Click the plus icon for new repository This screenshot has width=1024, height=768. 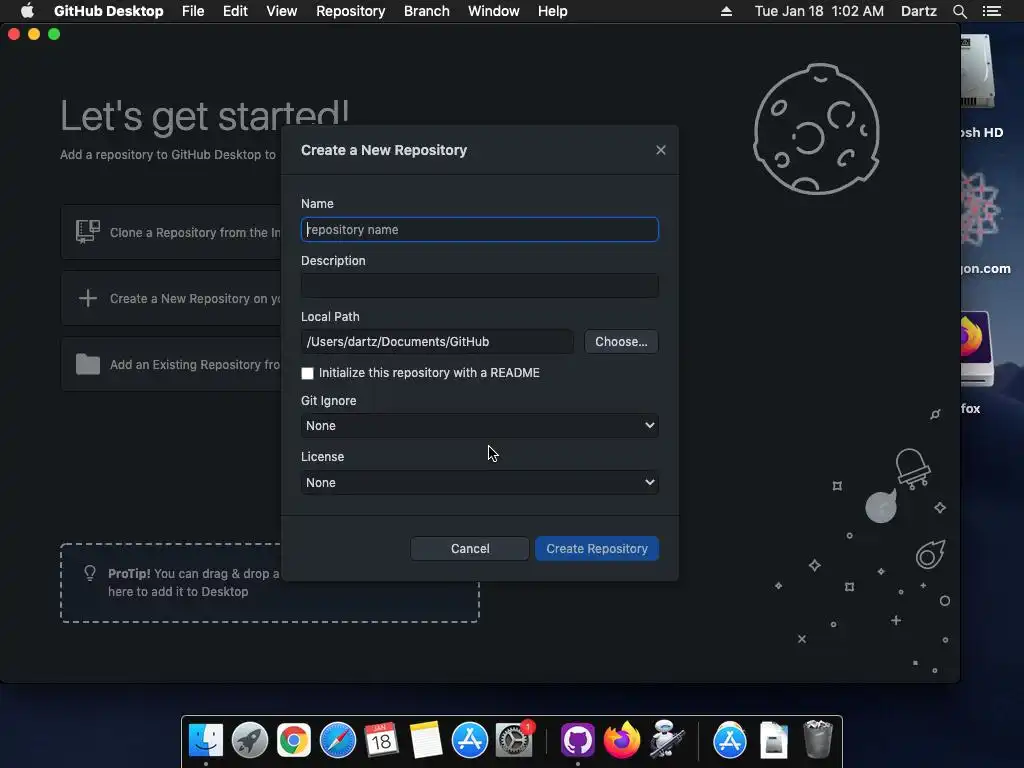[x=88, y=298]
